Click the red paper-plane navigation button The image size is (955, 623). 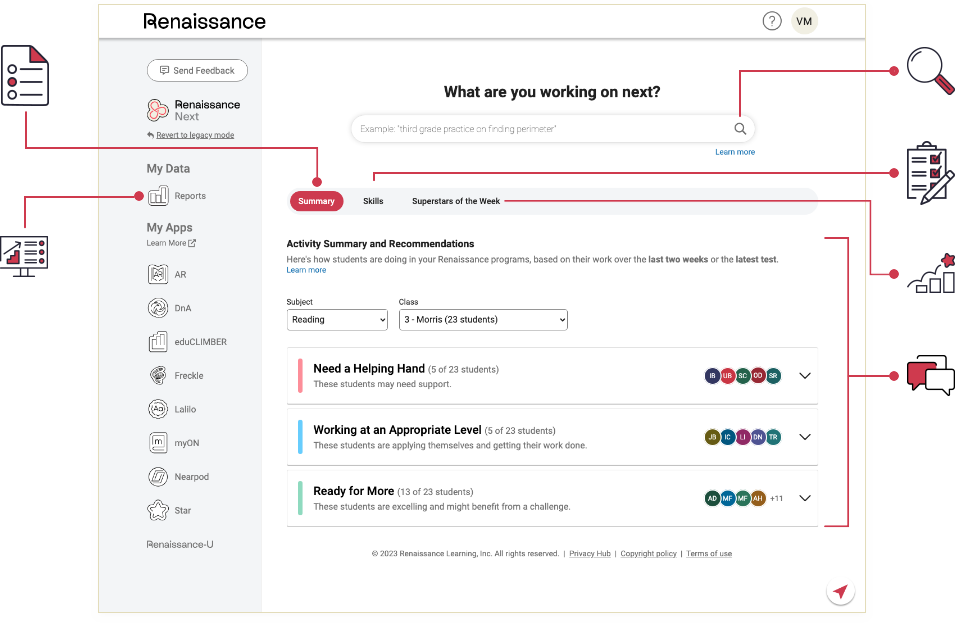point(840,591)
